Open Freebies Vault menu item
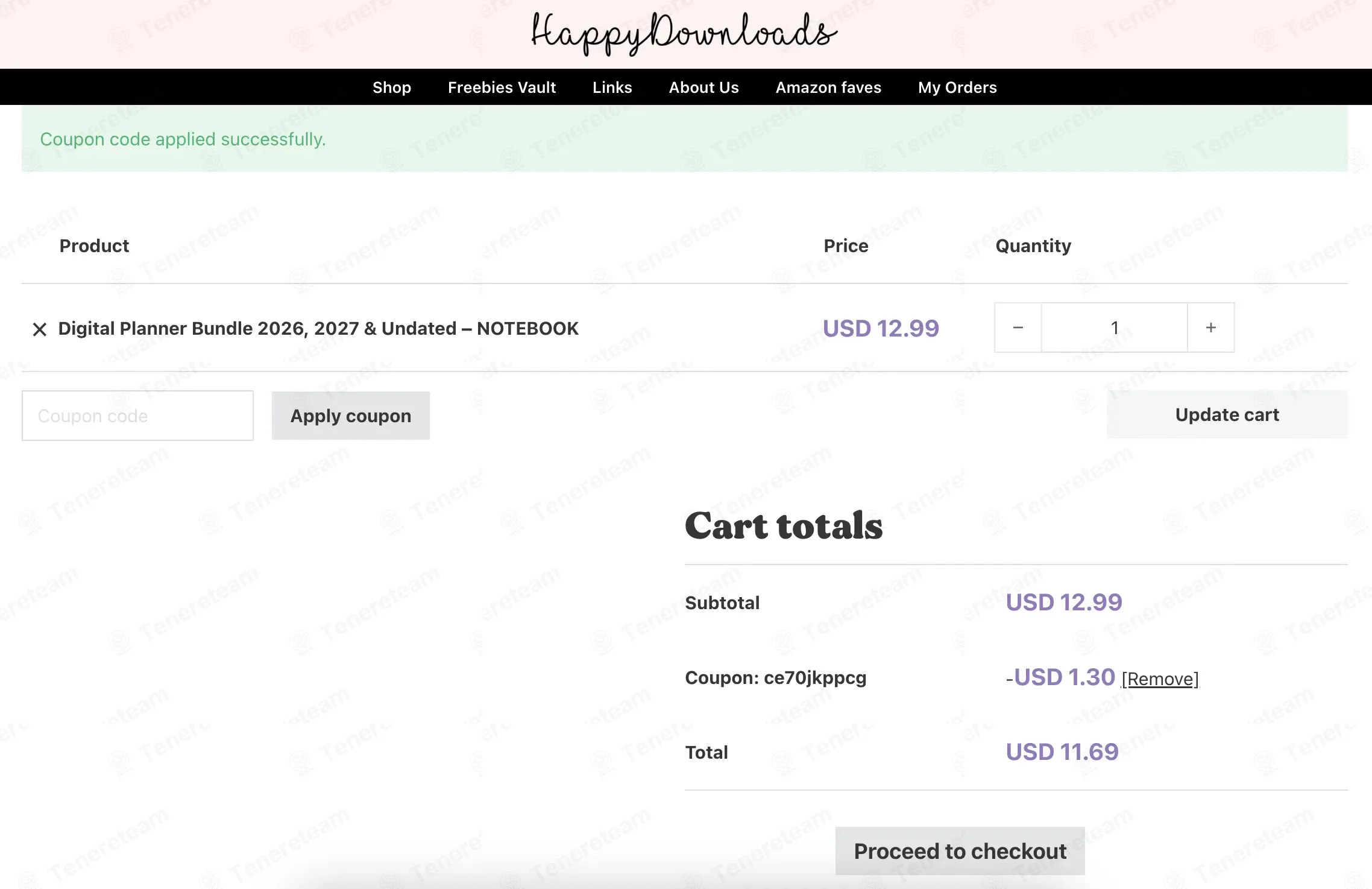The image size is (1372, 889). [x=502, y=87]
